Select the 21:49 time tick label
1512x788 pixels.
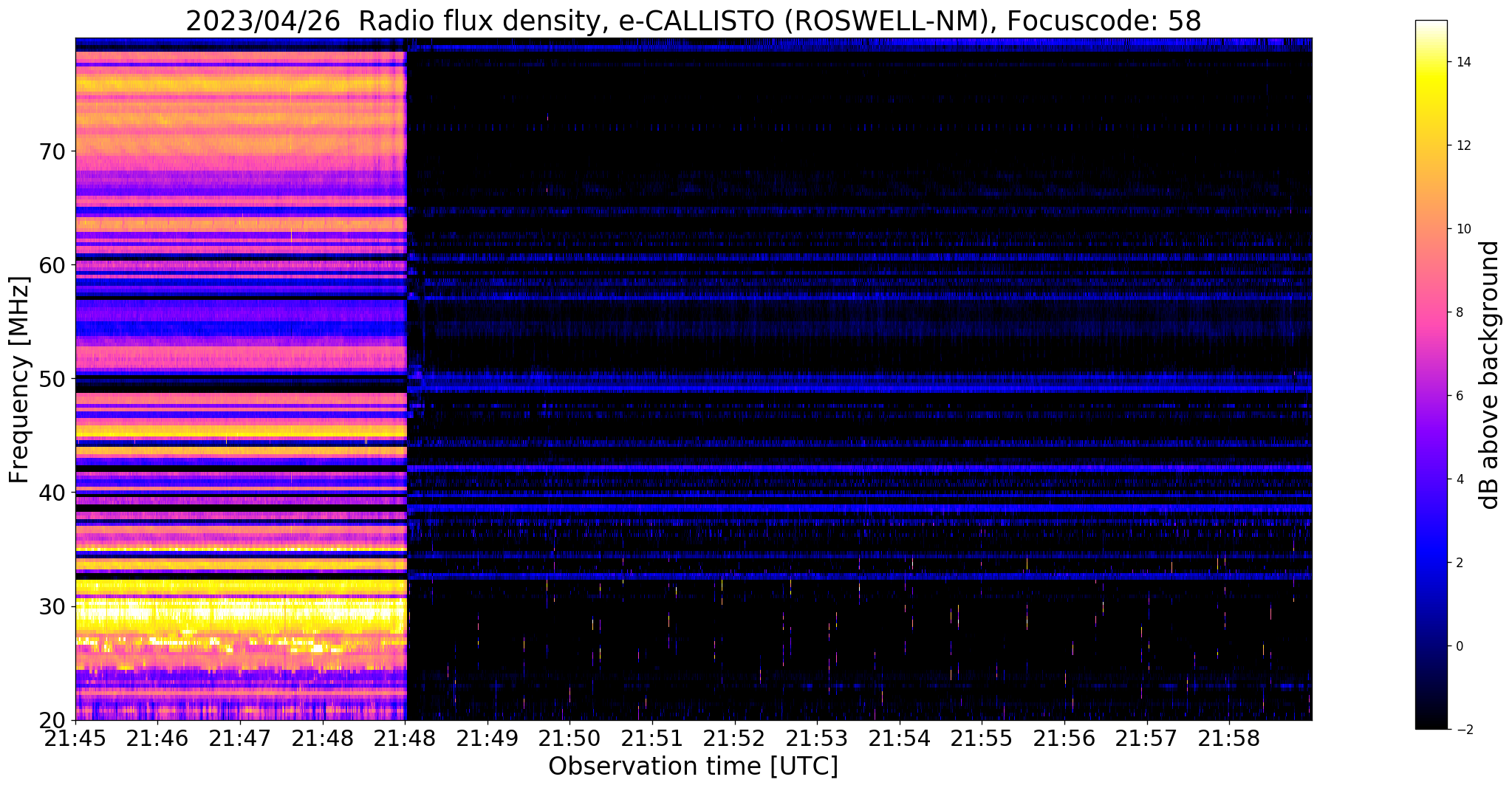coord(487,737)
